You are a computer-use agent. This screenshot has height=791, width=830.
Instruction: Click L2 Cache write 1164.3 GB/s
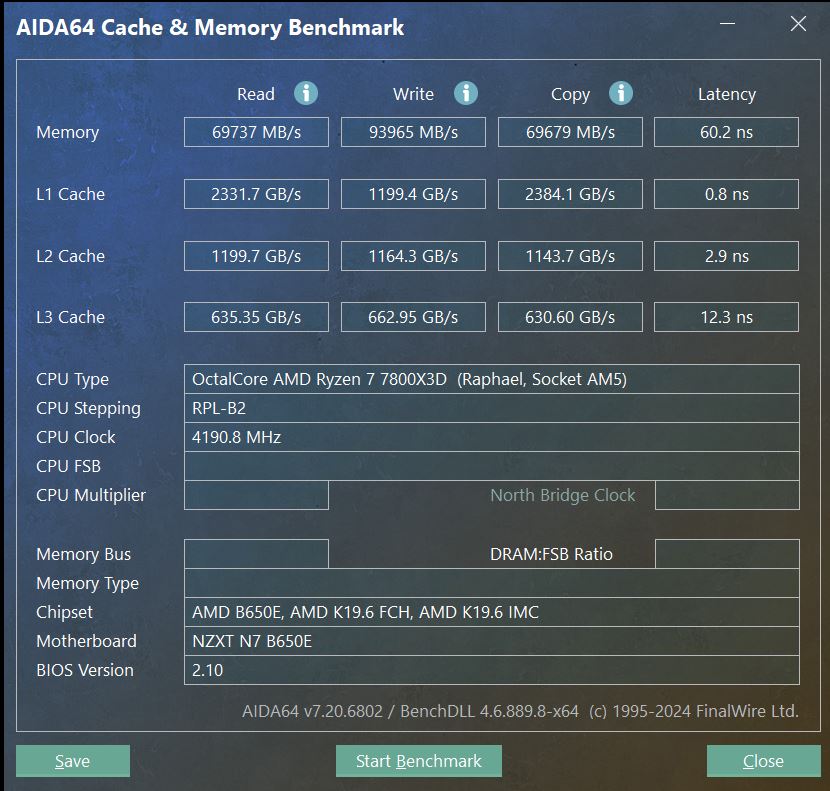(413, 256)
